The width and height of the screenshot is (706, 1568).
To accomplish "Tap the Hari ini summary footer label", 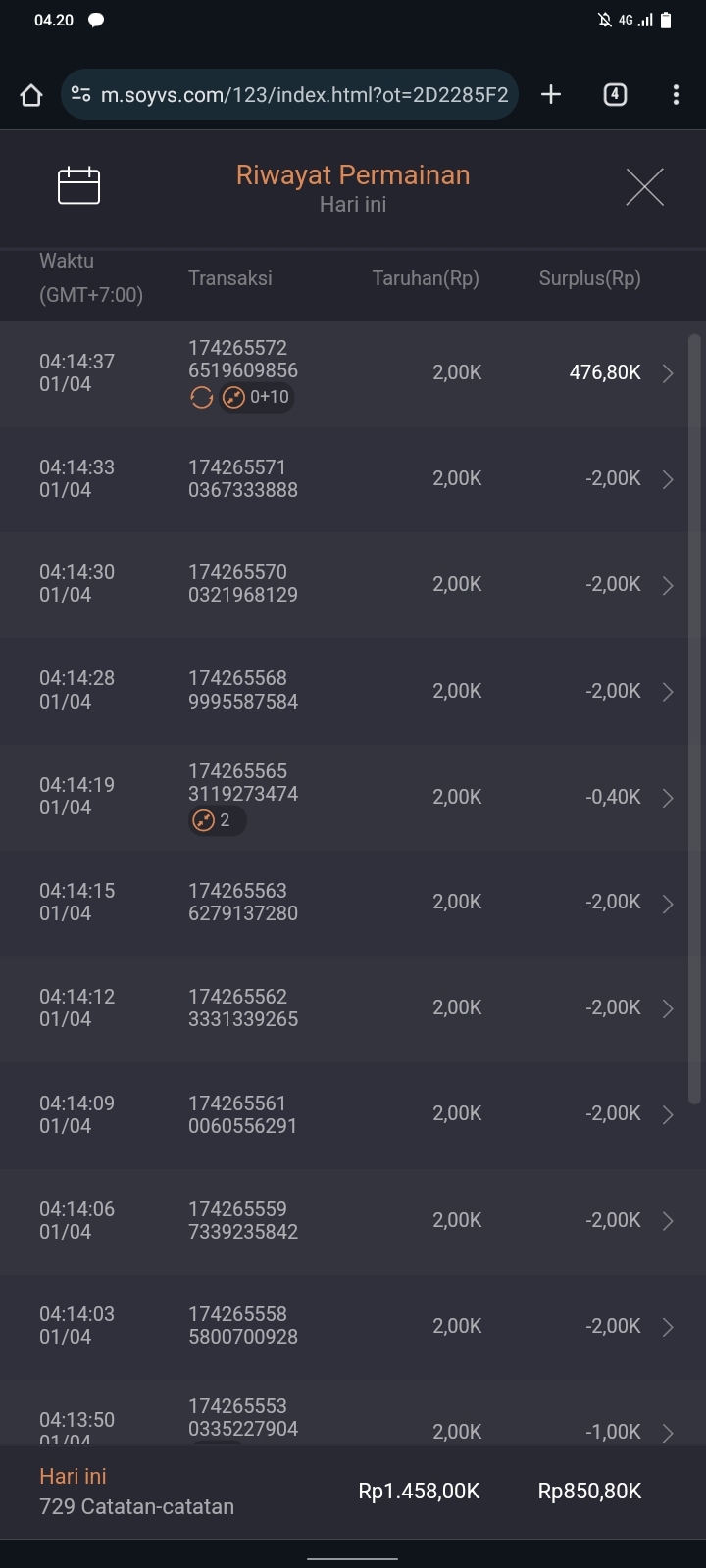I will click(x=73, y=1476).
